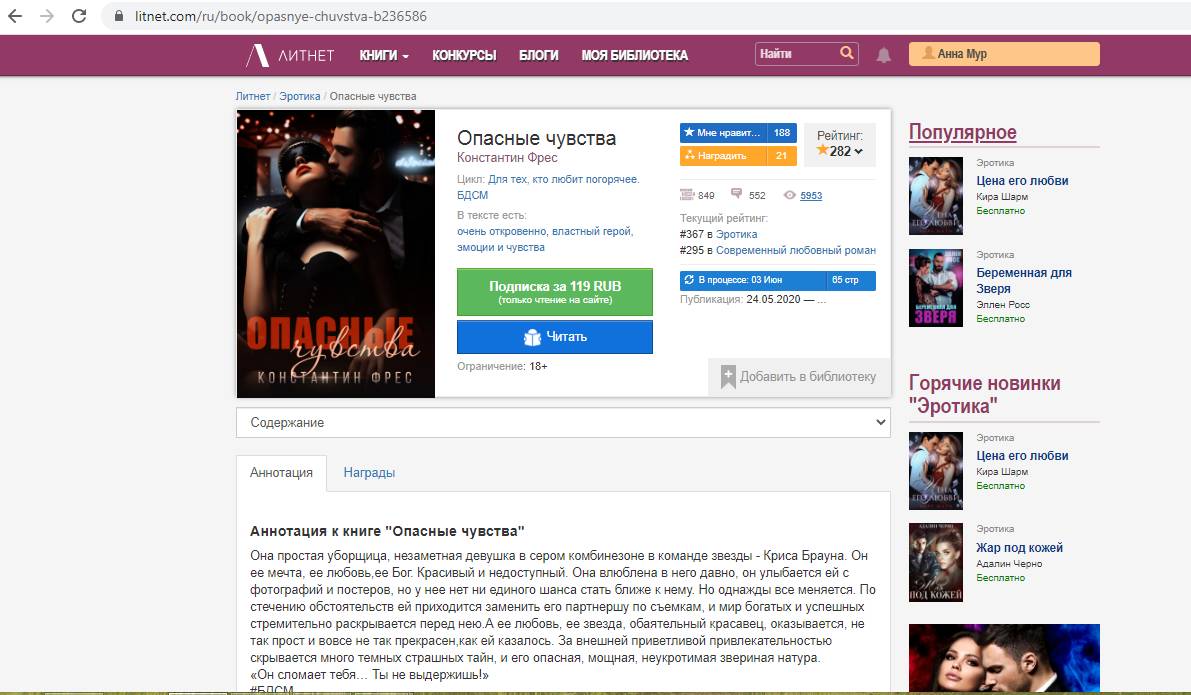Click the bookmark icon for adding to library
The height and width of the screenshot is (695, 1191).
[728, 377]
